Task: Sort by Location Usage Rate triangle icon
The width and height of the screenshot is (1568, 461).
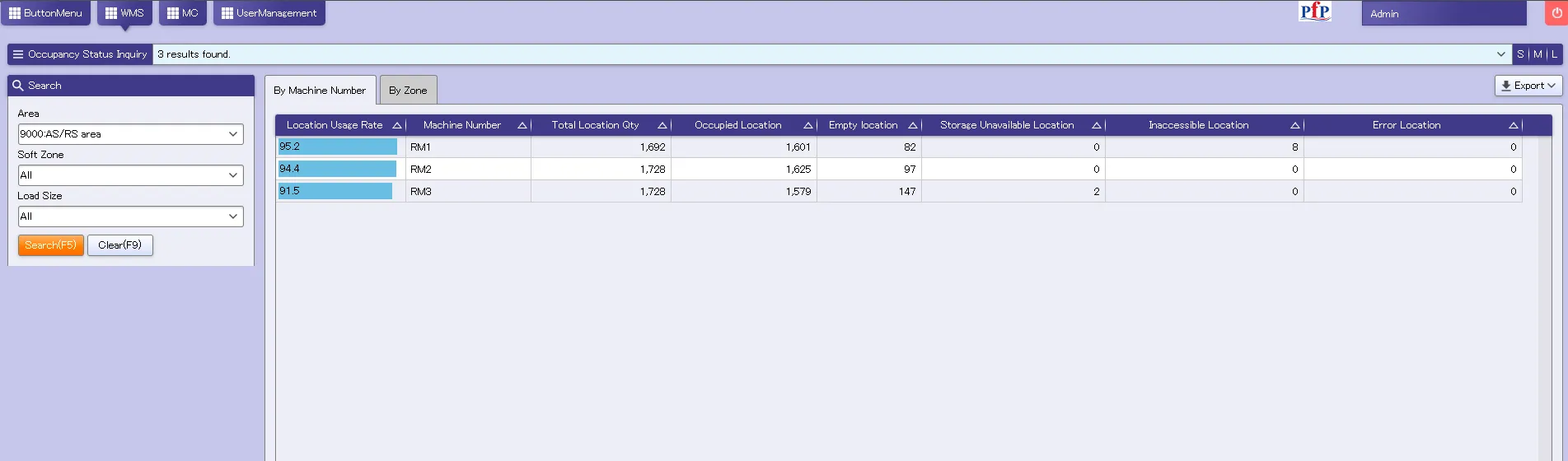Action: coord(397,126)
